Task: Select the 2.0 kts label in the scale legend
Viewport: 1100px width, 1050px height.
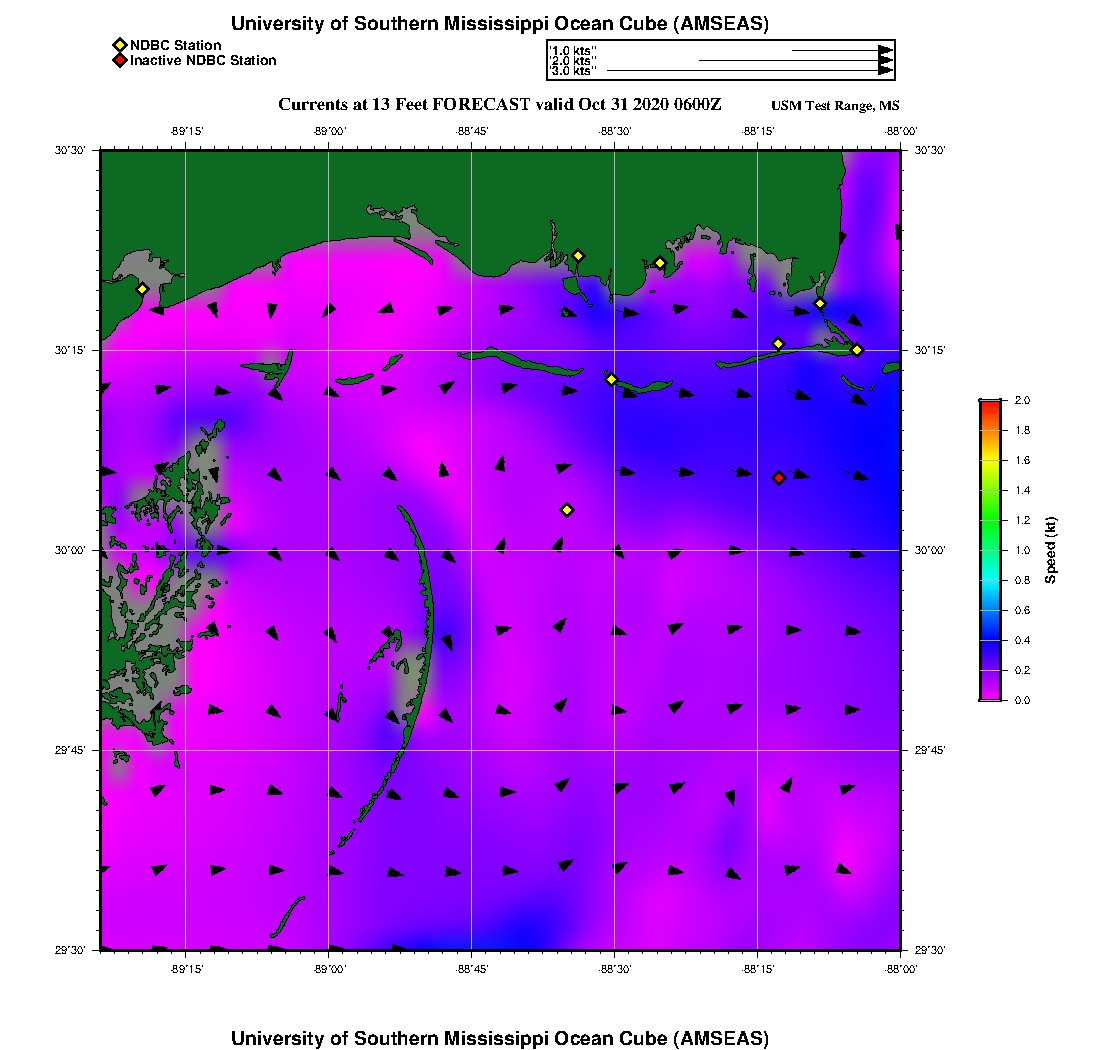Action: 573,61
